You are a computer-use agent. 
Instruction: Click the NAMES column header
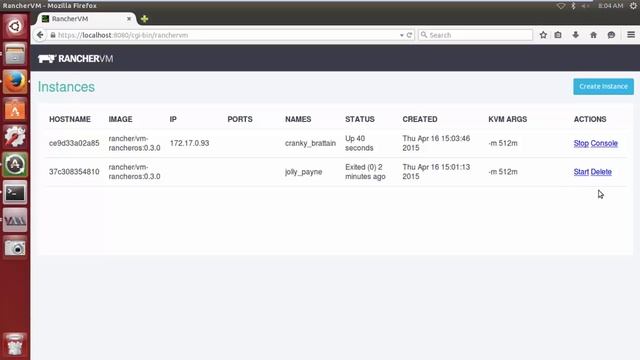pos(298,119)
